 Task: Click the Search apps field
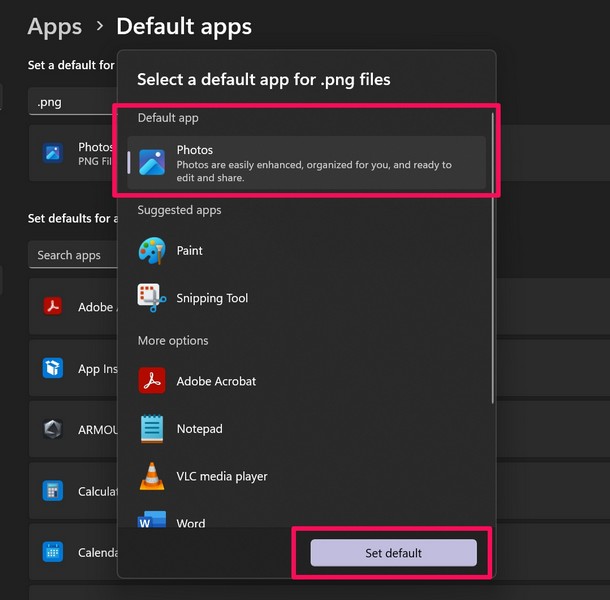pos(72,255)
